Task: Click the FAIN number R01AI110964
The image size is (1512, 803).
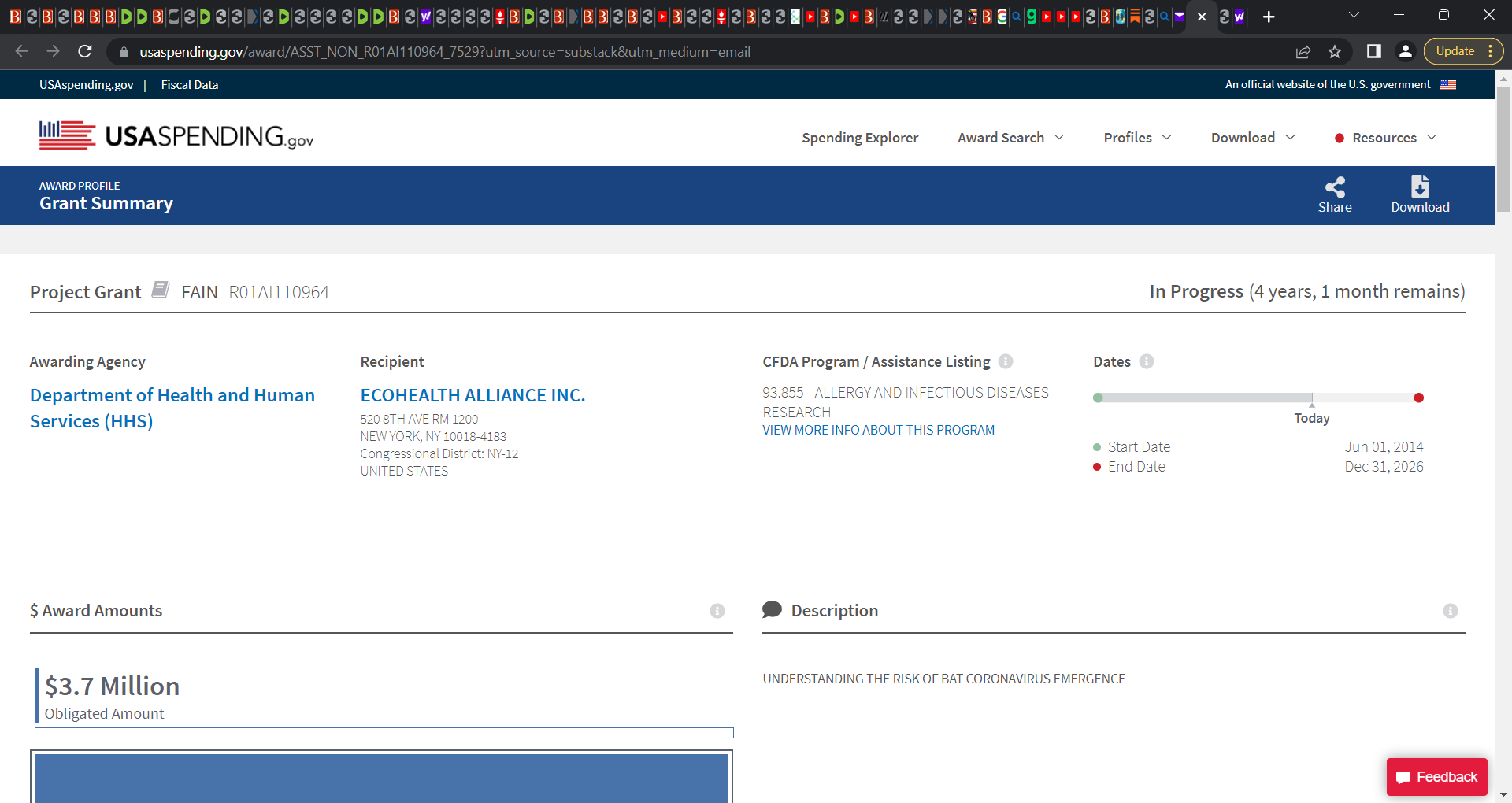Action: pos(279,292)
